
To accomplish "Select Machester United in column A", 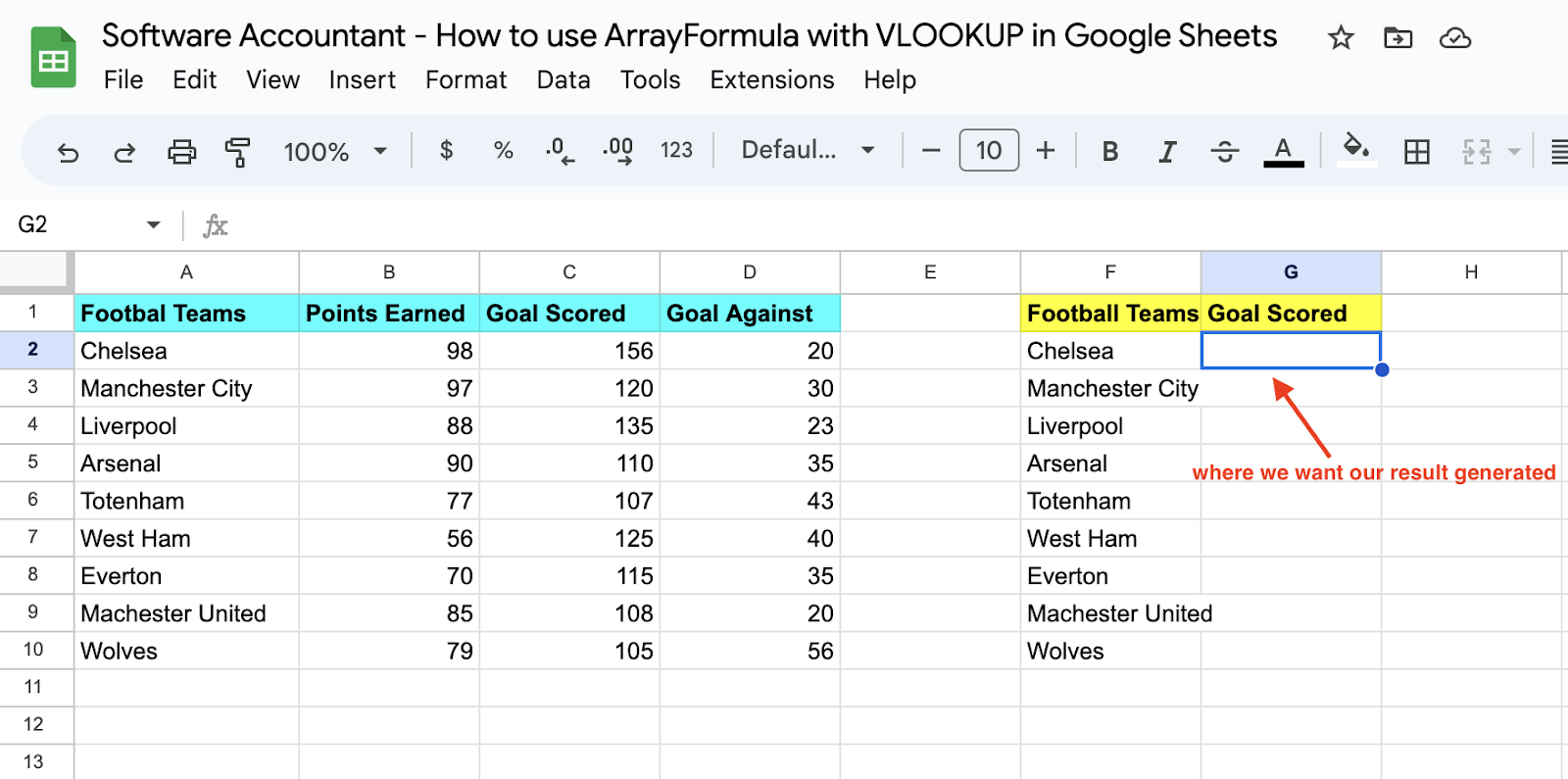I will tap(186, 613).
